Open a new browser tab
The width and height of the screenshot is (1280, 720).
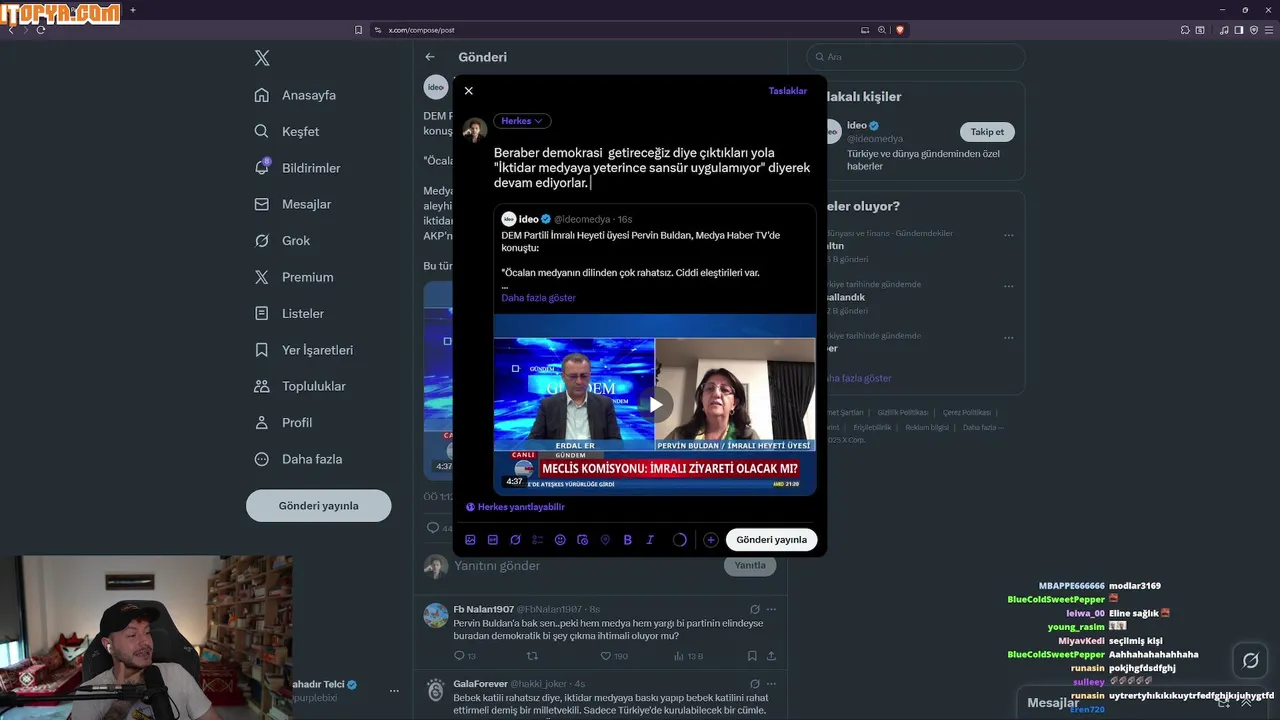click(x=133, y=10)
